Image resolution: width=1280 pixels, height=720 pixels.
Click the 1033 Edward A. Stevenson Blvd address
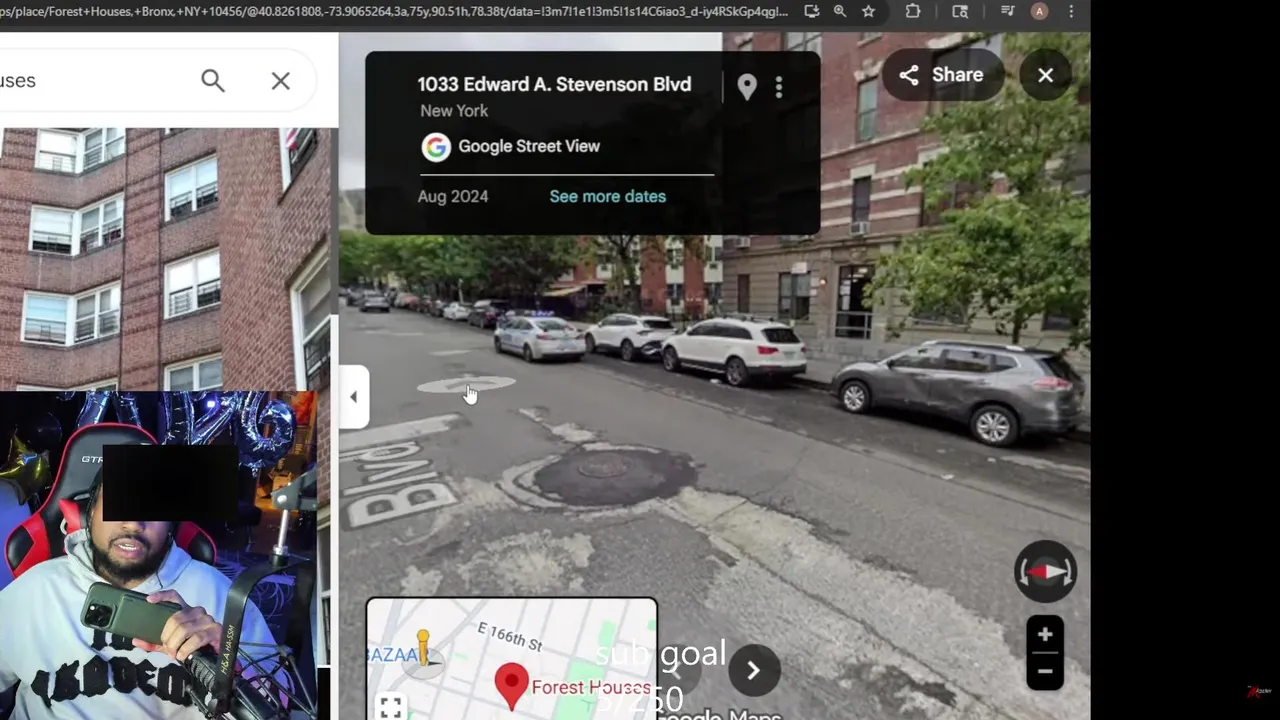coord(554,84)
